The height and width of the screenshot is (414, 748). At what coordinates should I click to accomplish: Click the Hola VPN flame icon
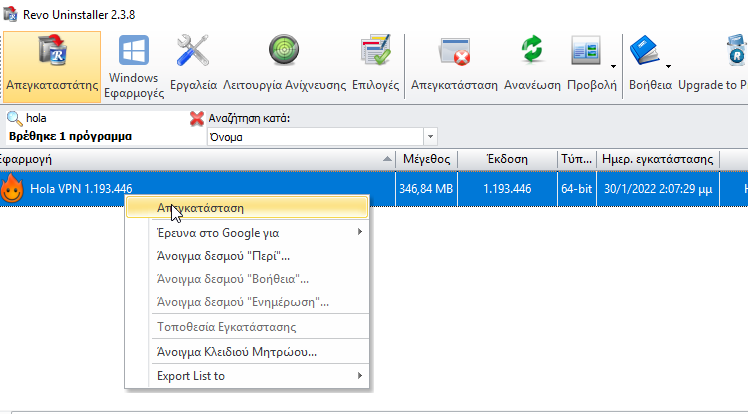pyautogui.click(x=12, y=189)
